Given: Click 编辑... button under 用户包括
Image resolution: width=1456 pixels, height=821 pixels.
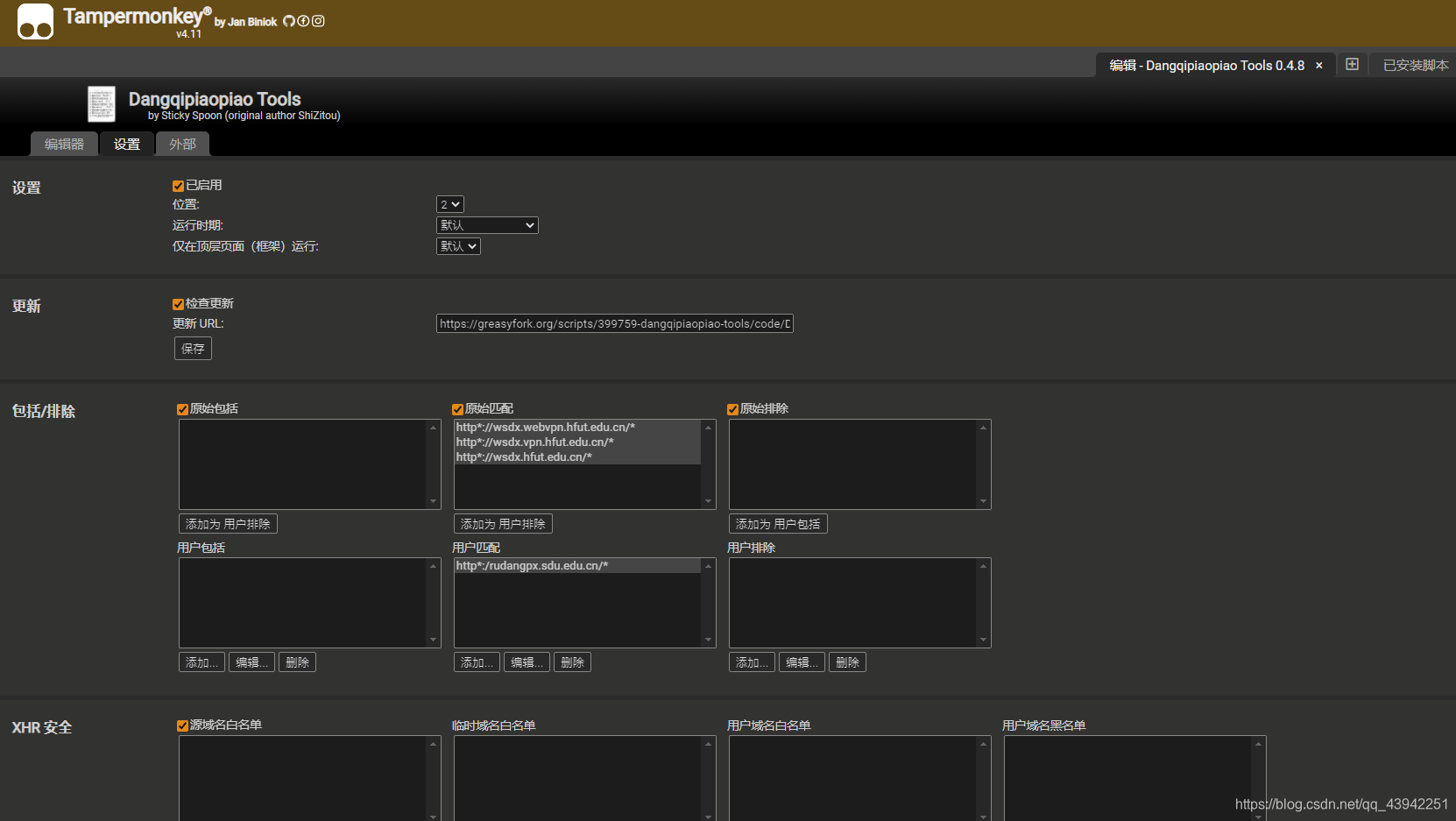Looking at the screenshot, I should (251, 662).
